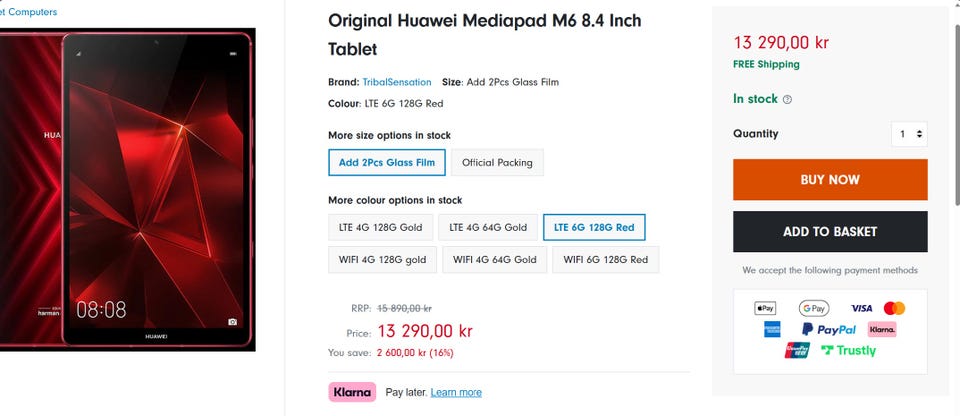The image size is (960, 416).
Task: Click the Google Pay payment icon
Action: click(x=813, y=308)
